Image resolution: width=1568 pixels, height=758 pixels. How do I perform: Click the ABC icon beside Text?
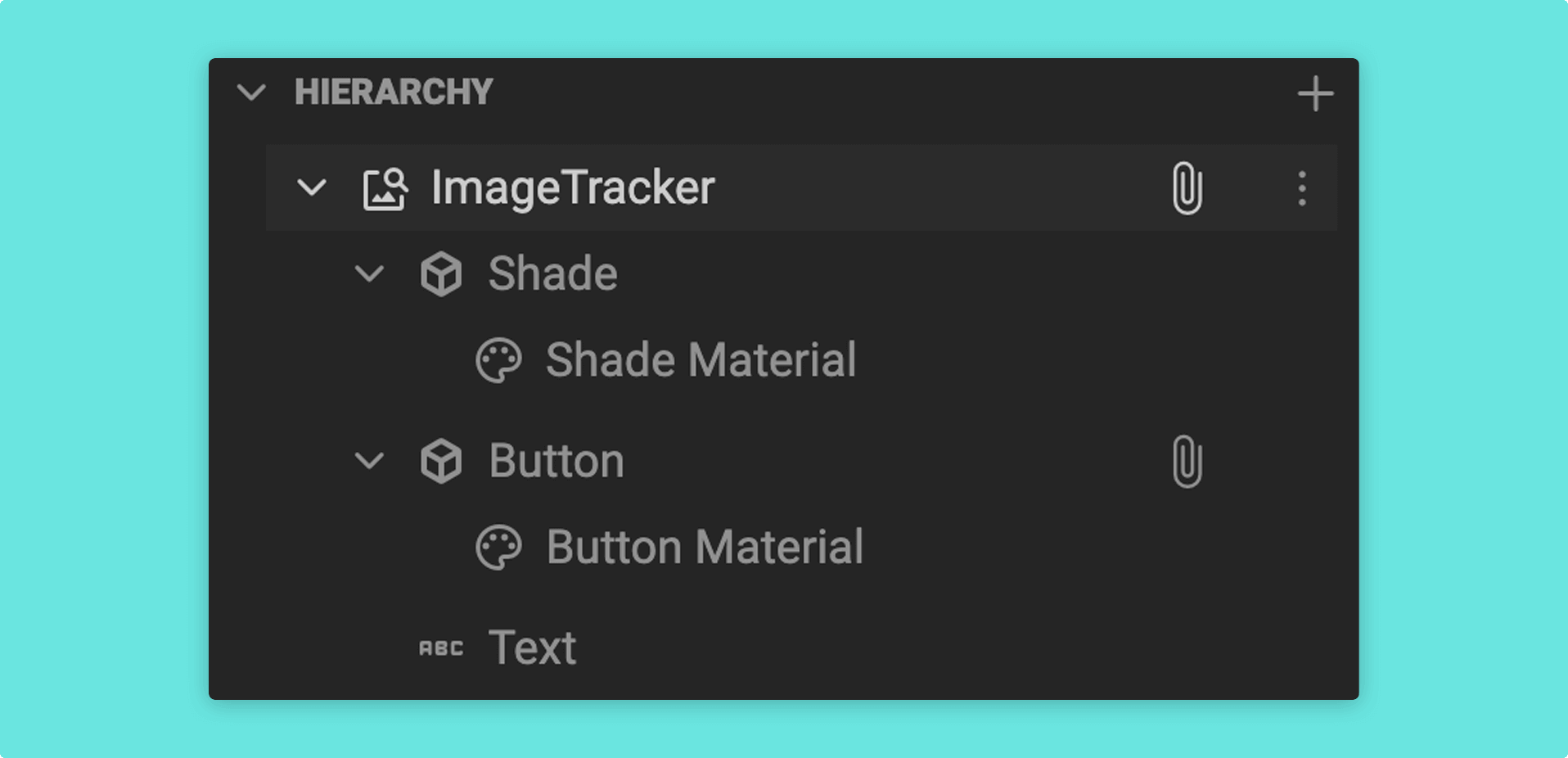click(441, 648)
